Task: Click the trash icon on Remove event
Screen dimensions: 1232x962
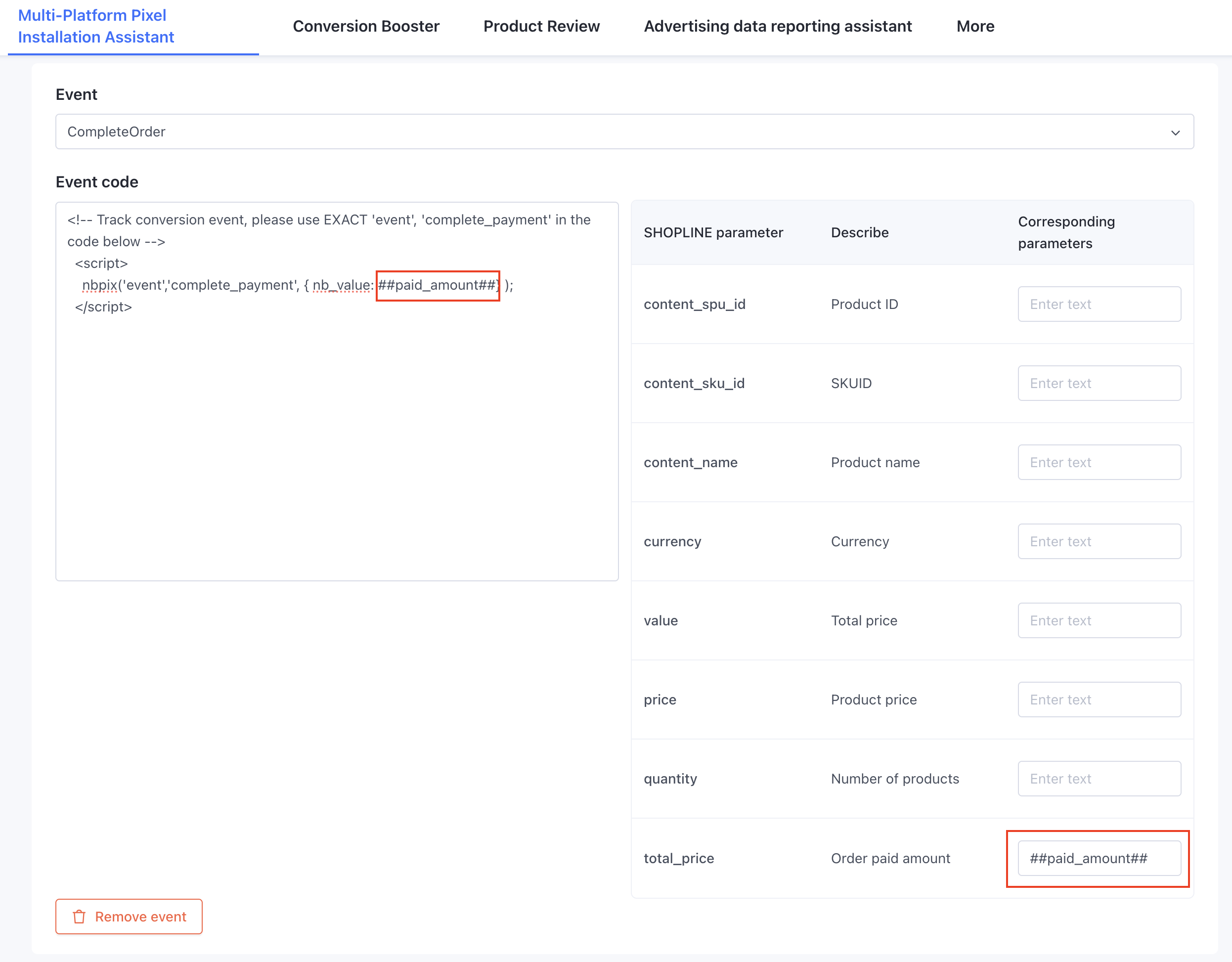Action: coord(79,917)
